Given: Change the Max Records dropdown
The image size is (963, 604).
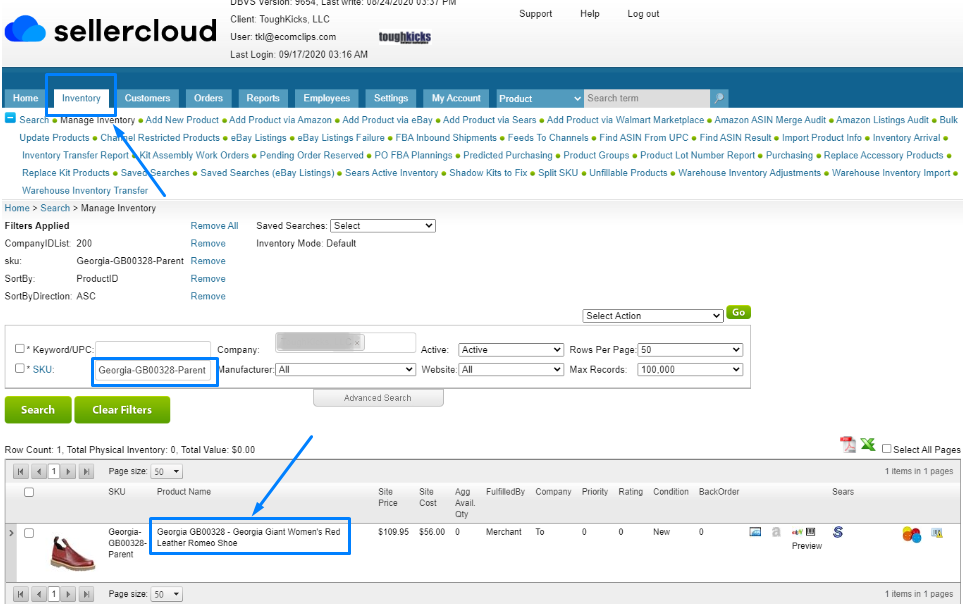Looking at the screenshot, I should click(690, 369).
